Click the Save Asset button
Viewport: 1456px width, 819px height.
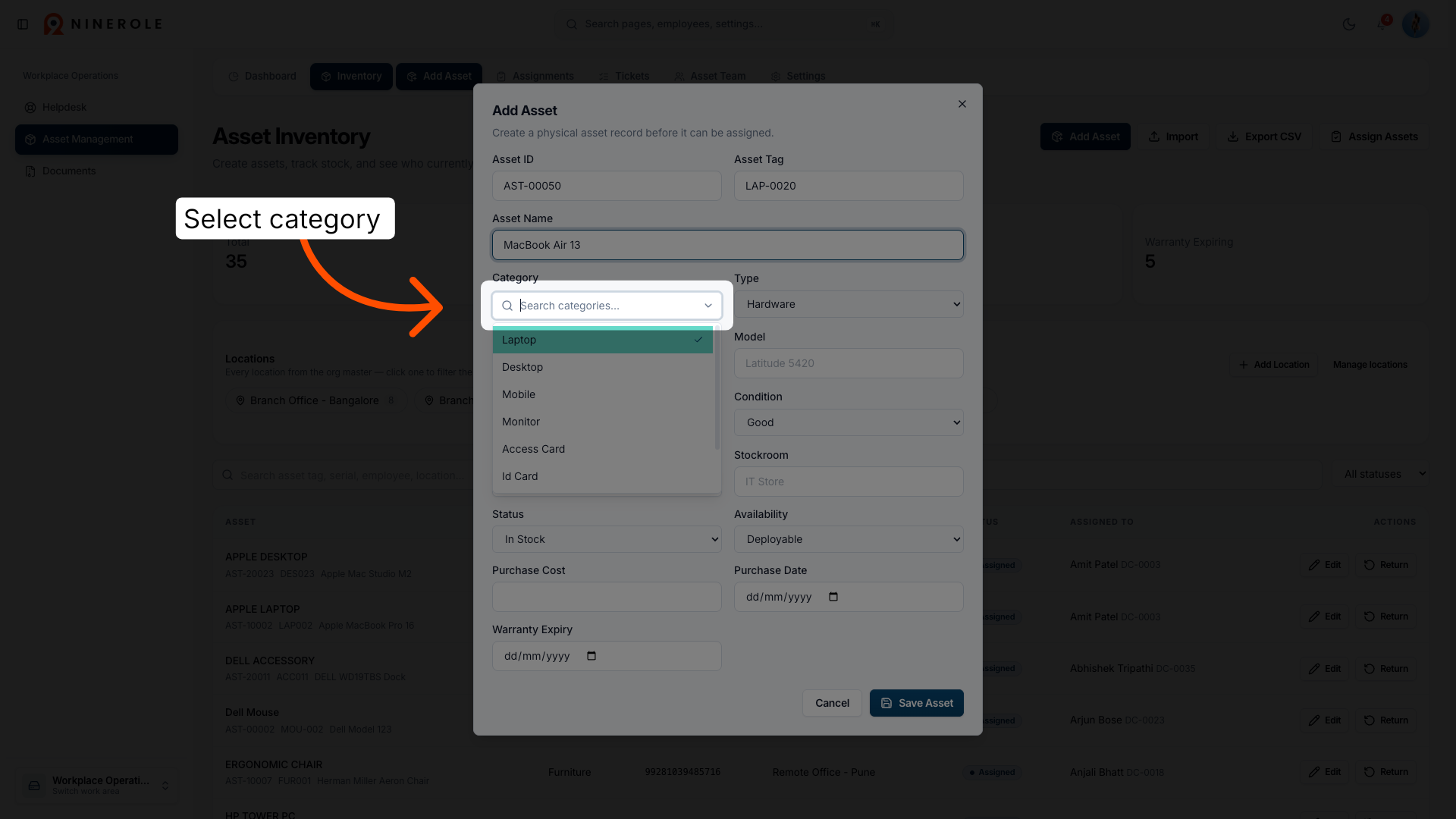[916, 703]
